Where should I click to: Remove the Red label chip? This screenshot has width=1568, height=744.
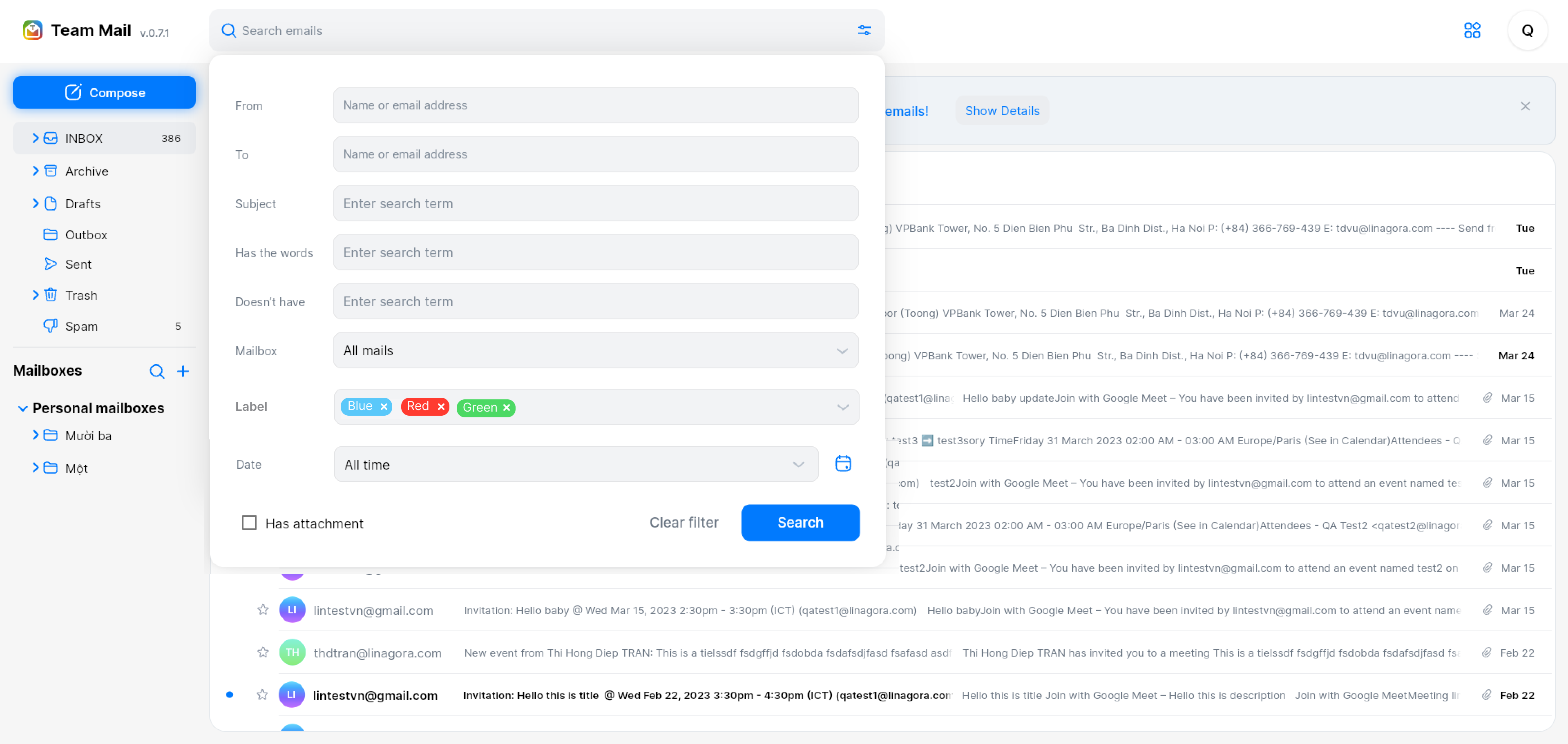[441, 406]
